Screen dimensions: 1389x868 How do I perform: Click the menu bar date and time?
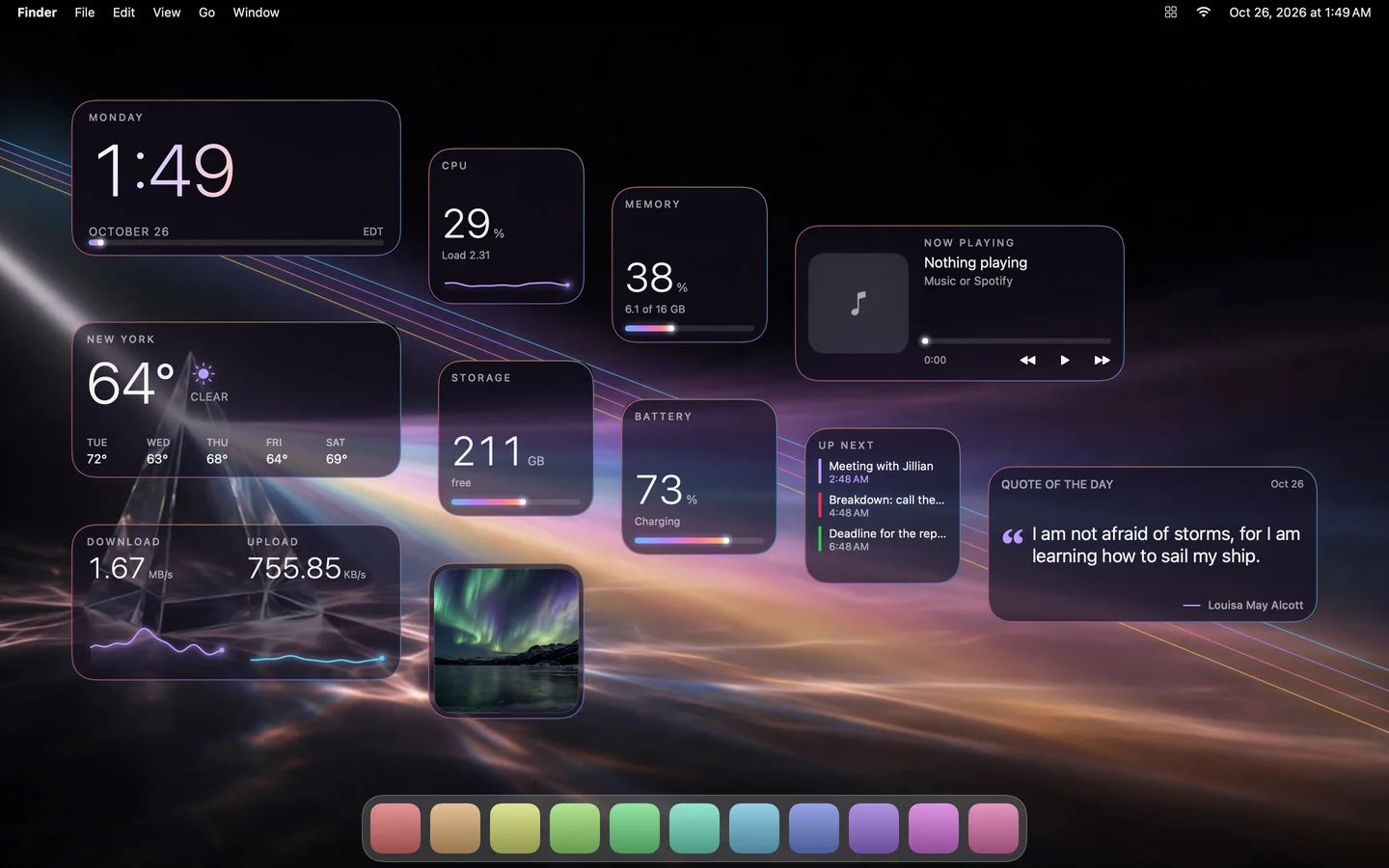pos(1299,13)
